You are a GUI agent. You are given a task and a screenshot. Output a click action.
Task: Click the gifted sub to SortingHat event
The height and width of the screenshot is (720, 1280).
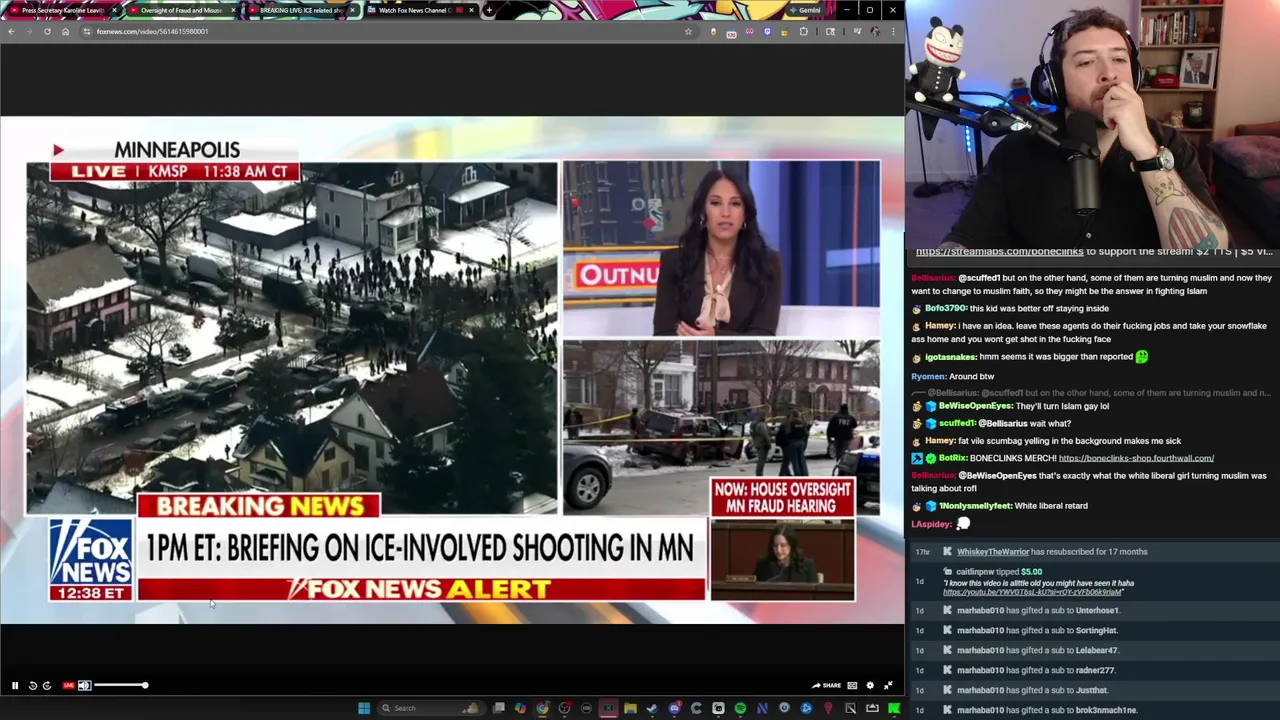click(1095, 630)
